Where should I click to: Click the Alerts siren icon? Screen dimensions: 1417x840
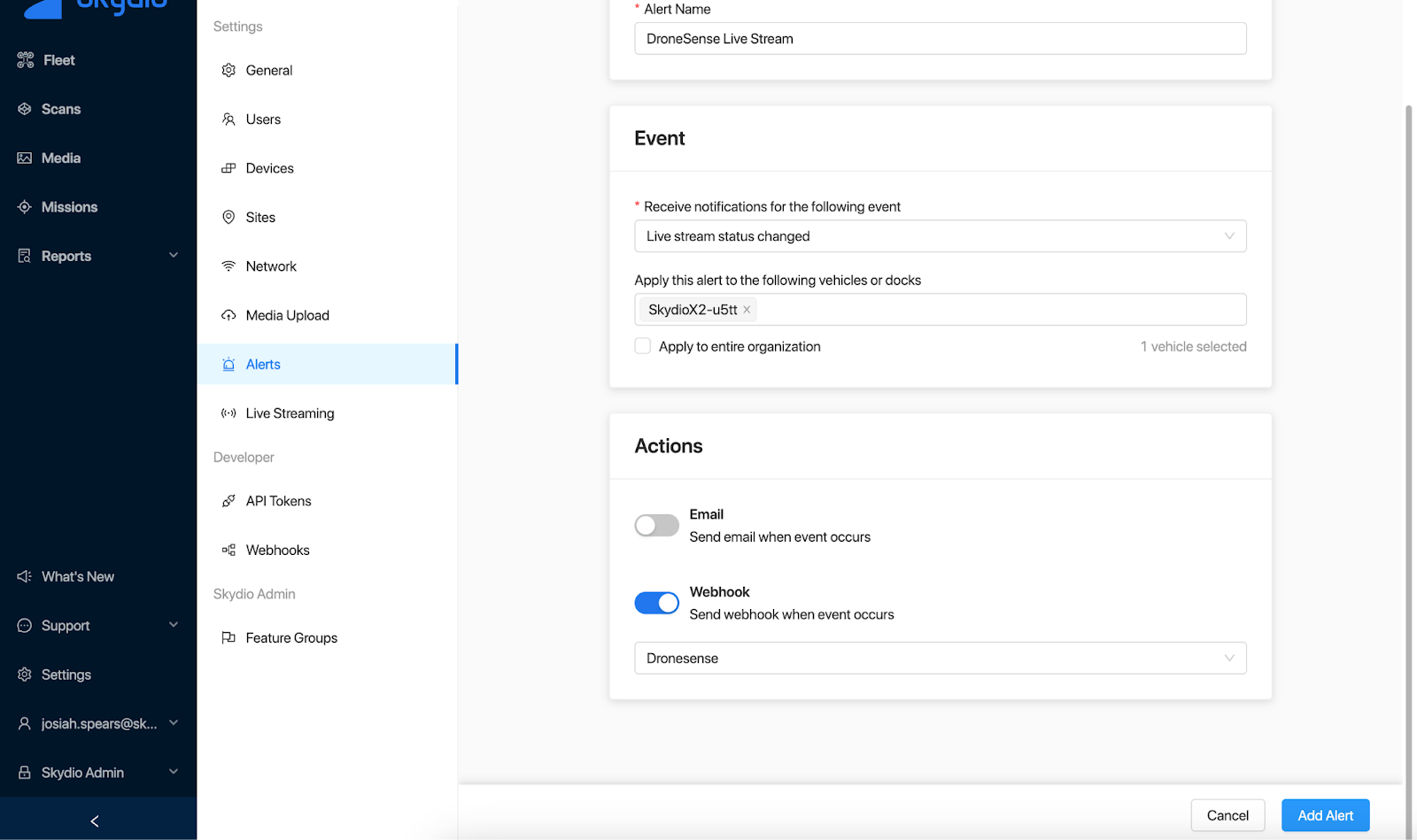pyautogui.click(x=228, y=364)
